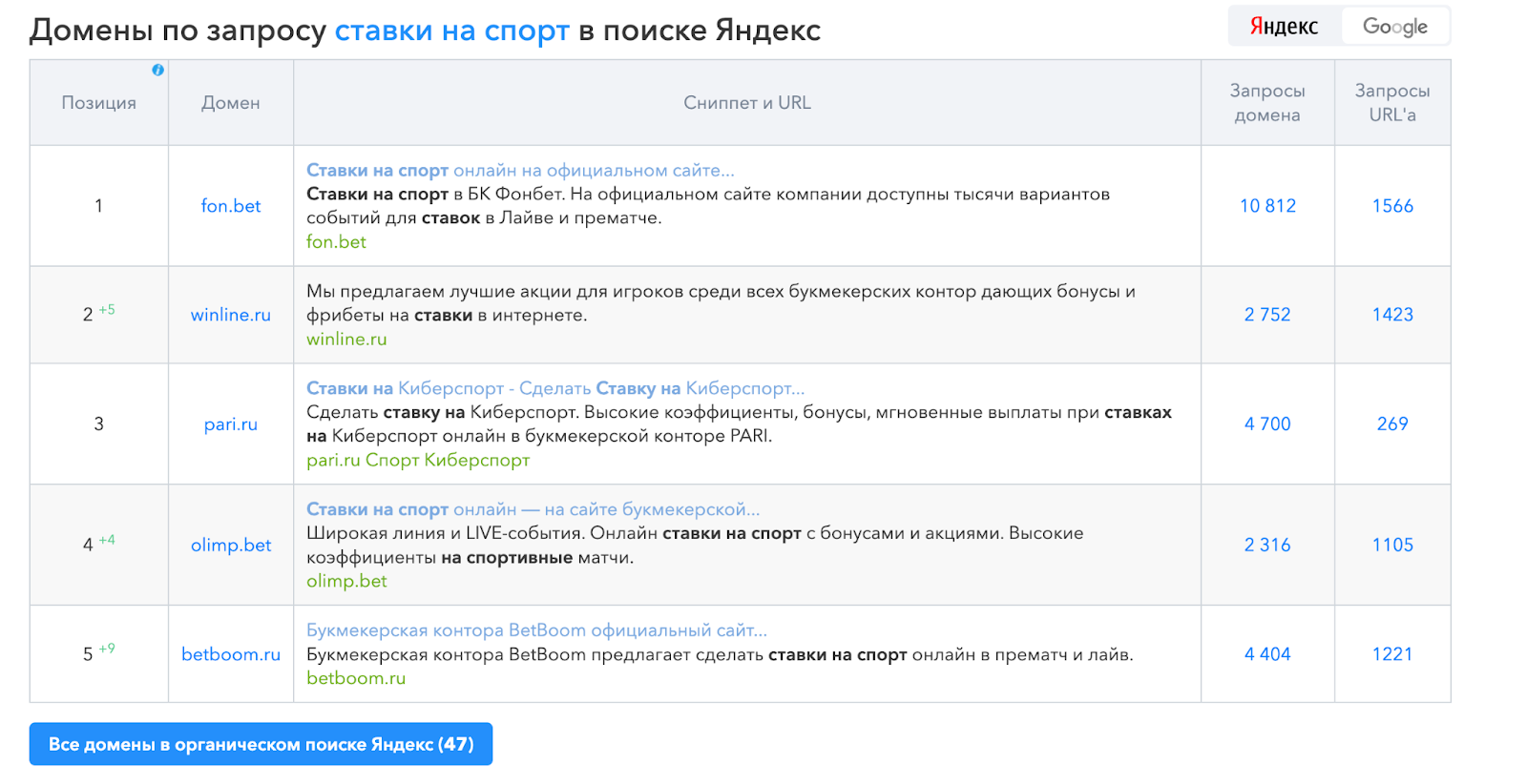The image size is (1527, 784).
Task: Click the Сниппет и URL column header
Action: click(747, 103)
